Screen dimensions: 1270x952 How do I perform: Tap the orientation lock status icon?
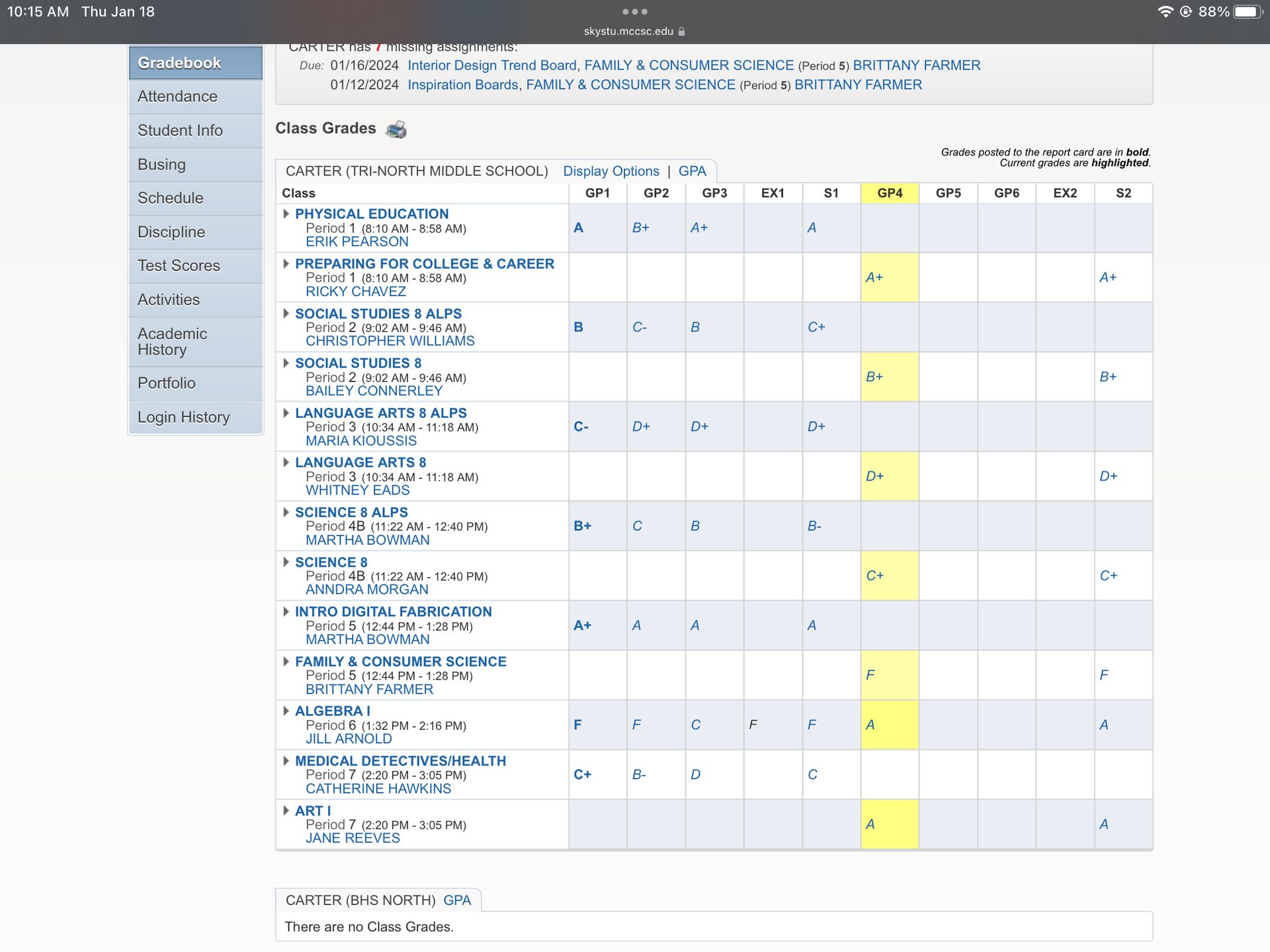(x=1186, y=12)
